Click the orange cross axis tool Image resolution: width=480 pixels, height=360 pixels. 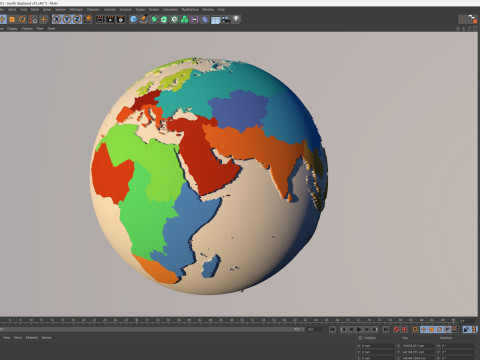point(44,19)
